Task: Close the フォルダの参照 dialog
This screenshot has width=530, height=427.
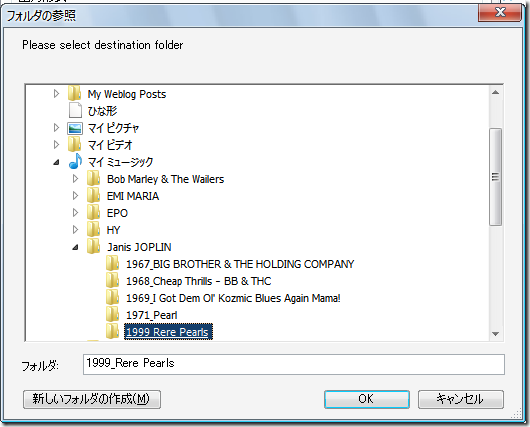Action: 500,13
